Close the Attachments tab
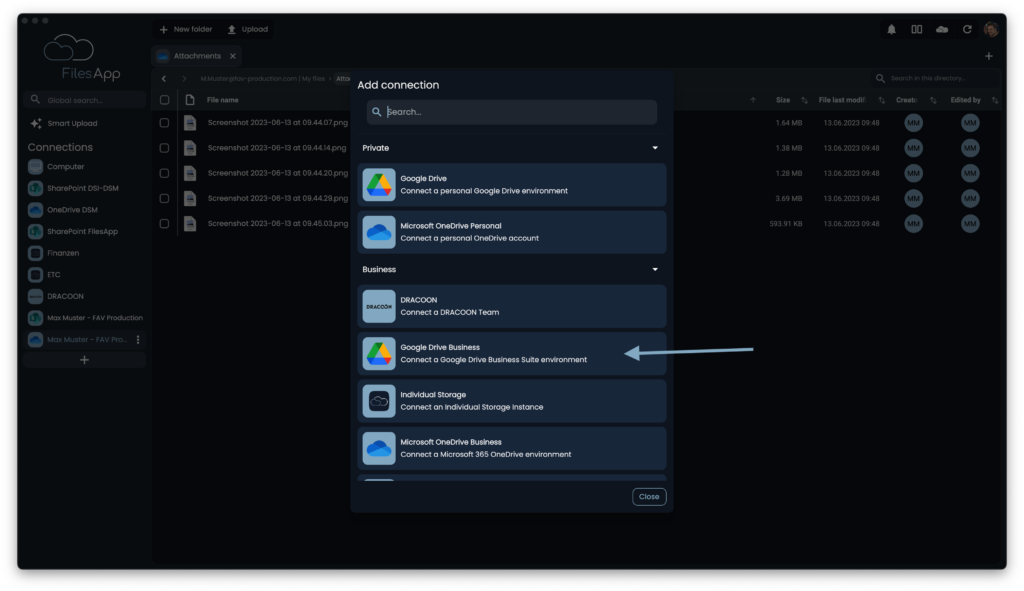Image resolution: width=1024 pixels, height=591 pixels. pyautogui.click(x=232, y=56)
